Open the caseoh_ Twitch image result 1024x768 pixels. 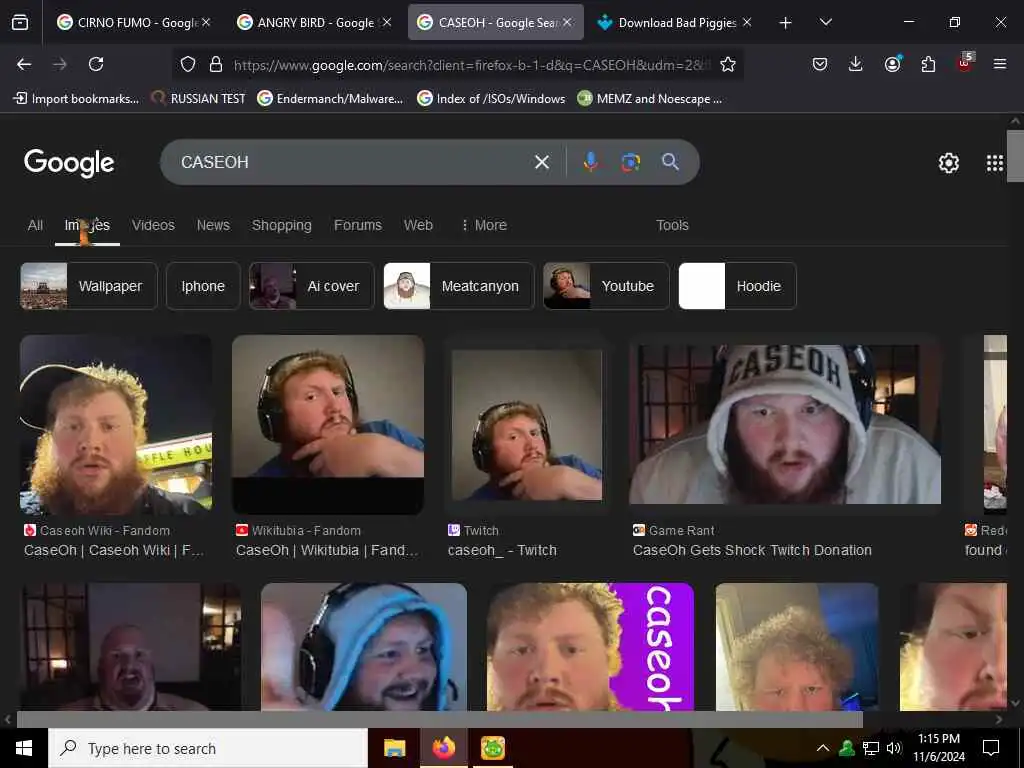tap(526, 424)
